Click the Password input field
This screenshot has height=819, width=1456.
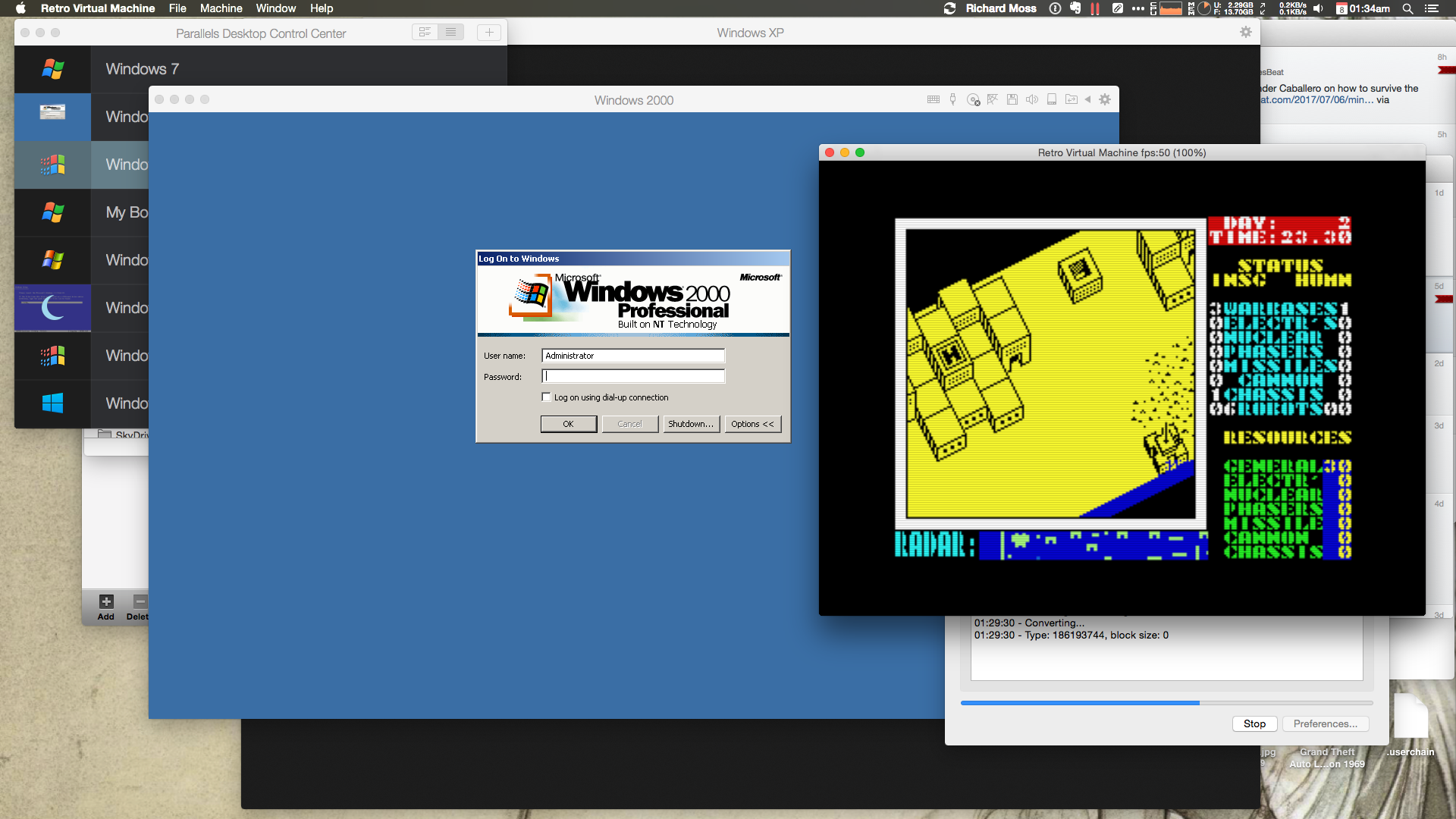click(x=633, y=376)
